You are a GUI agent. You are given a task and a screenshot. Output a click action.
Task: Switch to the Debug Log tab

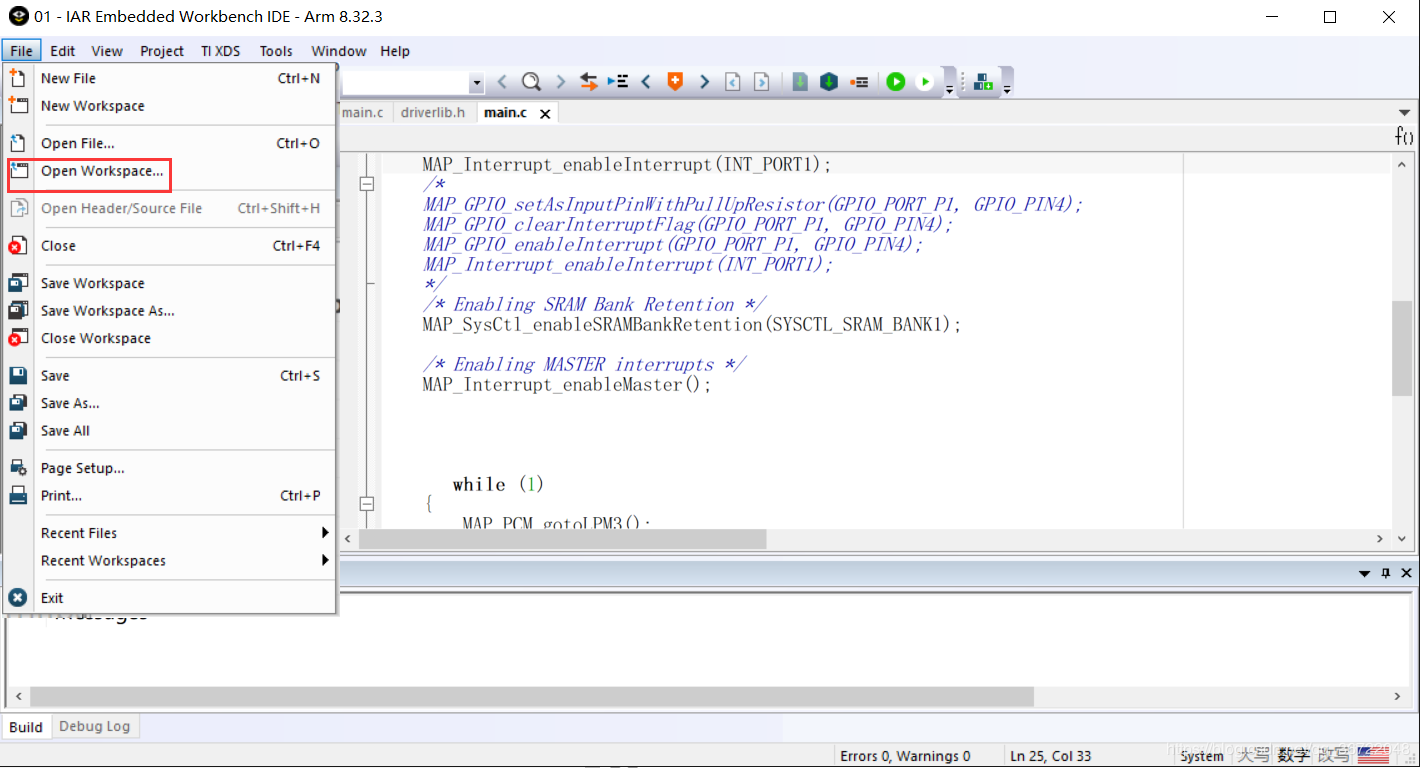pyautogui.click(x=95, y=726)
